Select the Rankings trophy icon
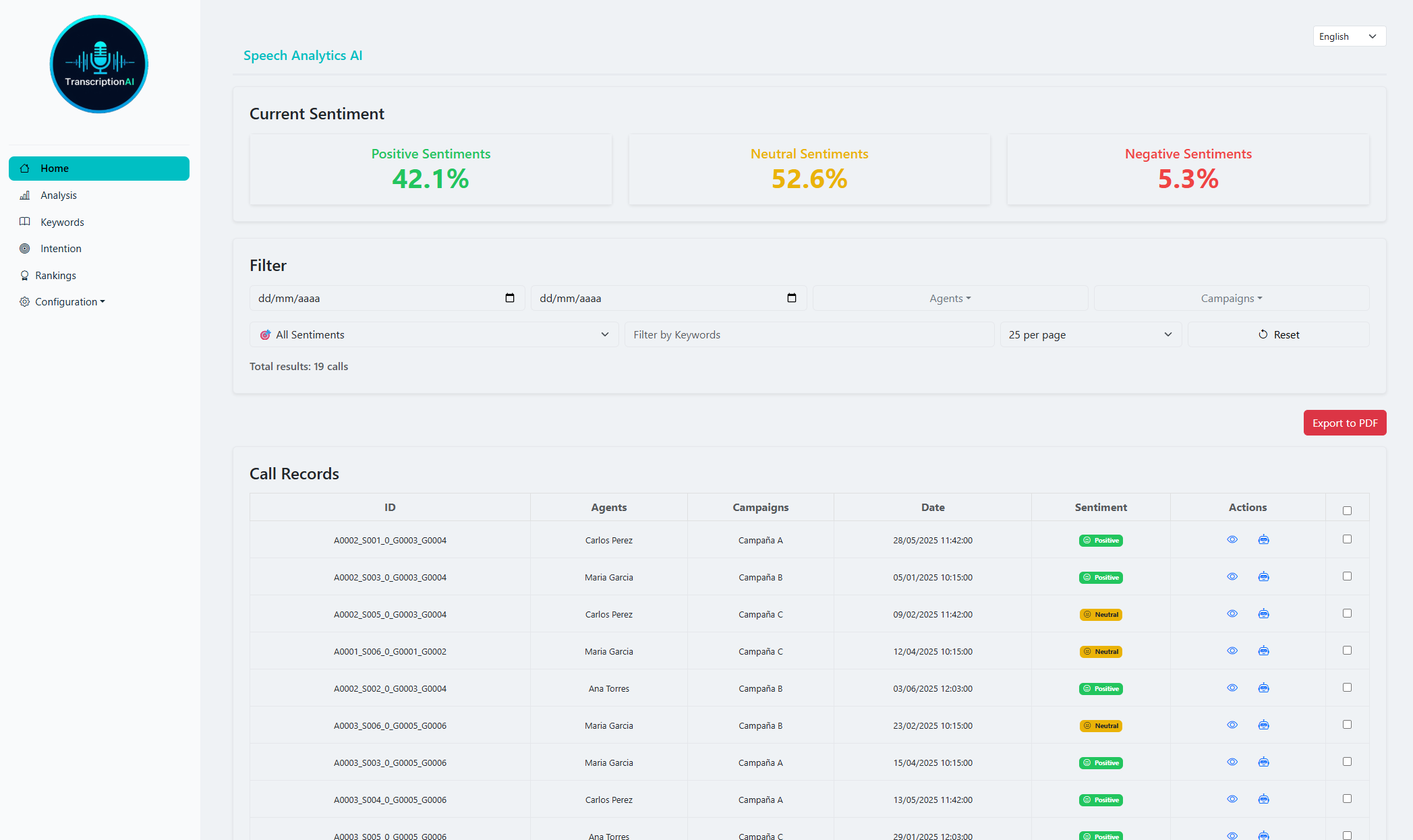 tap(25, 275)
